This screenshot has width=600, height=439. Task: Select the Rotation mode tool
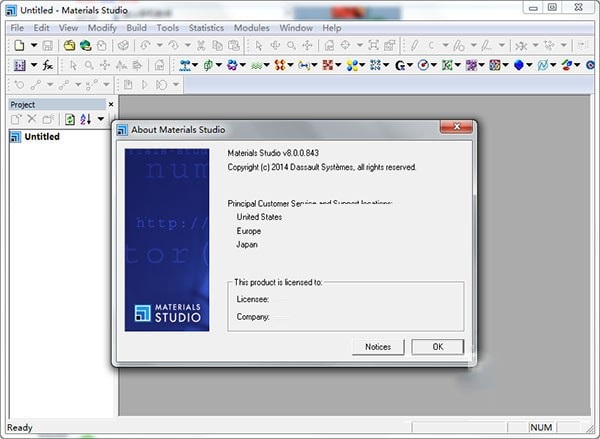pos(275,46)
